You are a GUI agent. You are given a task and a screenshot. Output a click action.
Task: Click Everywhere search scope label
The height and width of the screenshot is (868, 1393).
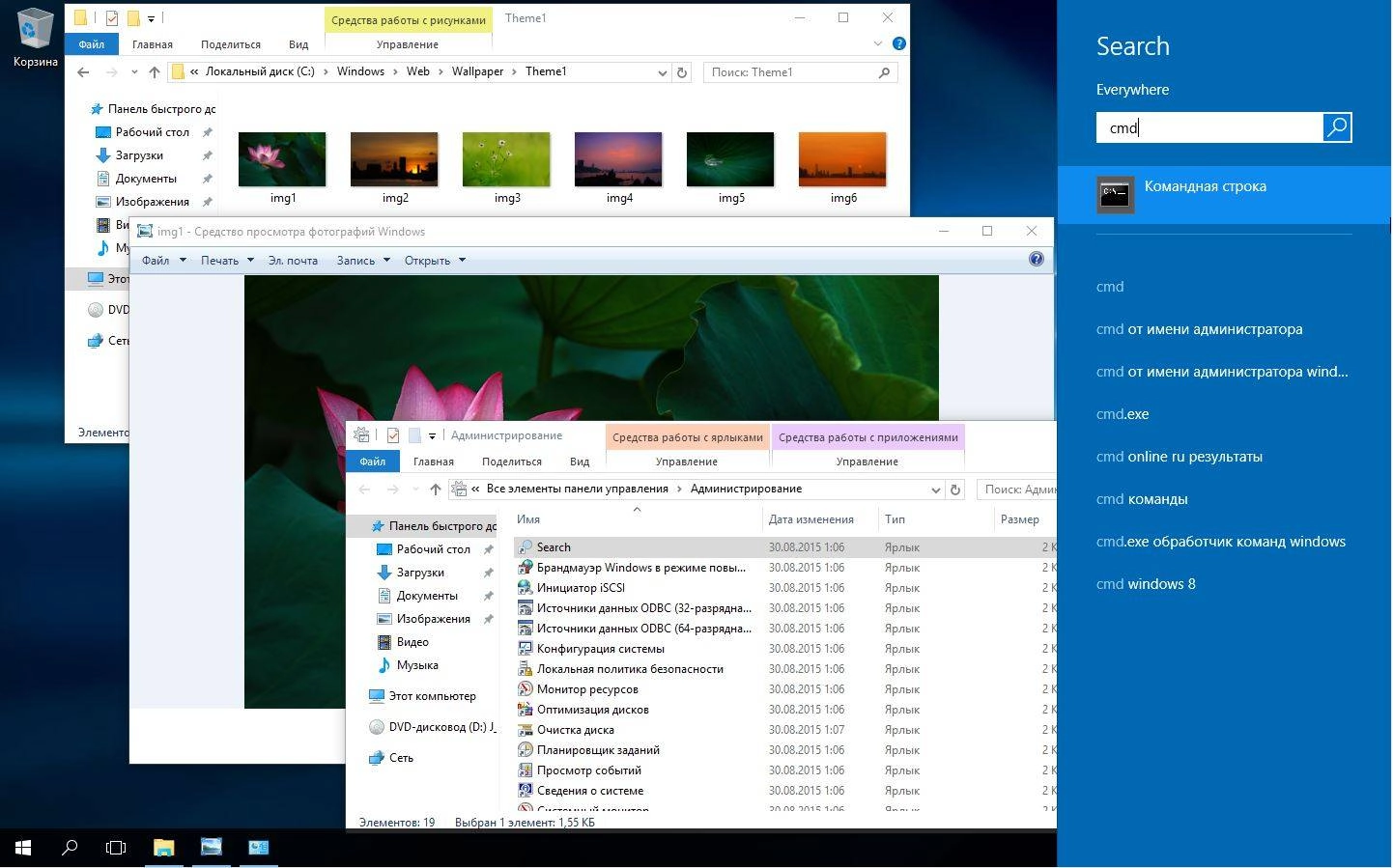tap(1132, 90)
